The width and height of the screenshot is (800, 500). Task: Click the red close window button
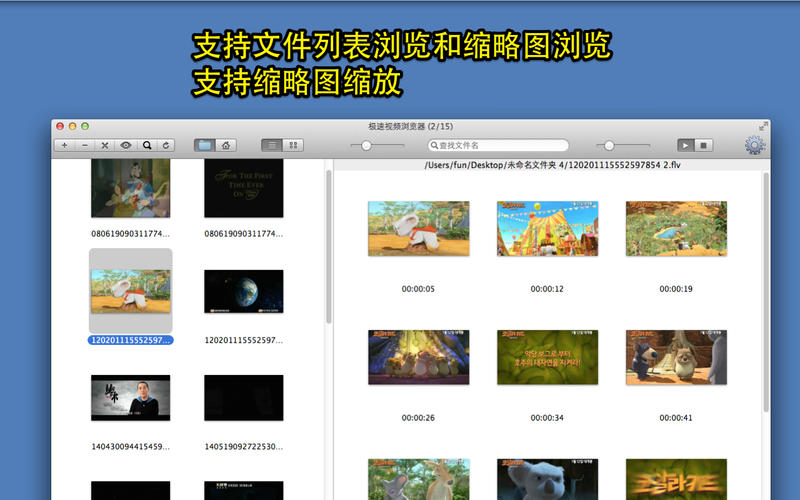[x=60, y=126]
